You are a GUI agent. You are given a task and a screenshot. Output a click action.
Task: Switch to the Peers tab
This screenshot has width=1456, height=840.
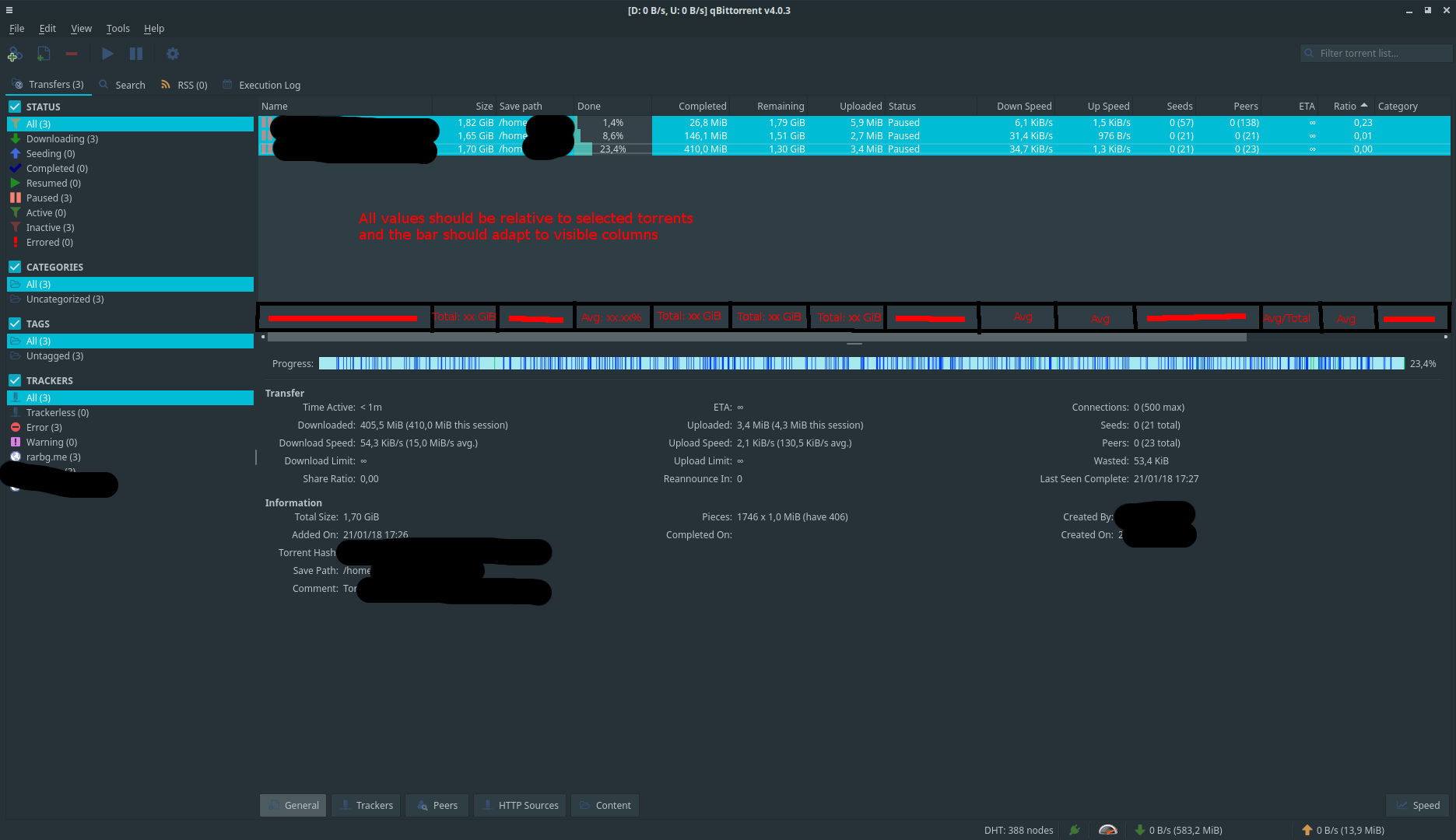[x=437, y=805]
